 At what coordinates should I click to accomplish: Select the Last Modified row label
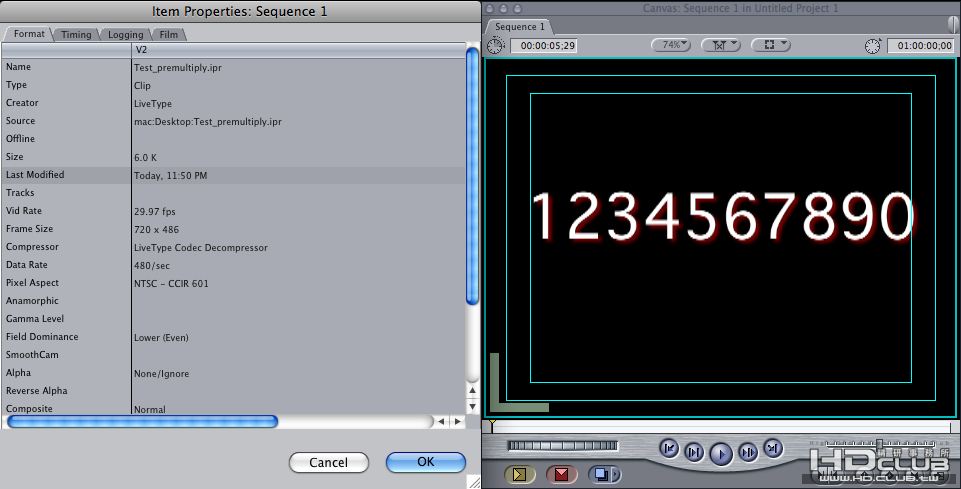(35, 175)
